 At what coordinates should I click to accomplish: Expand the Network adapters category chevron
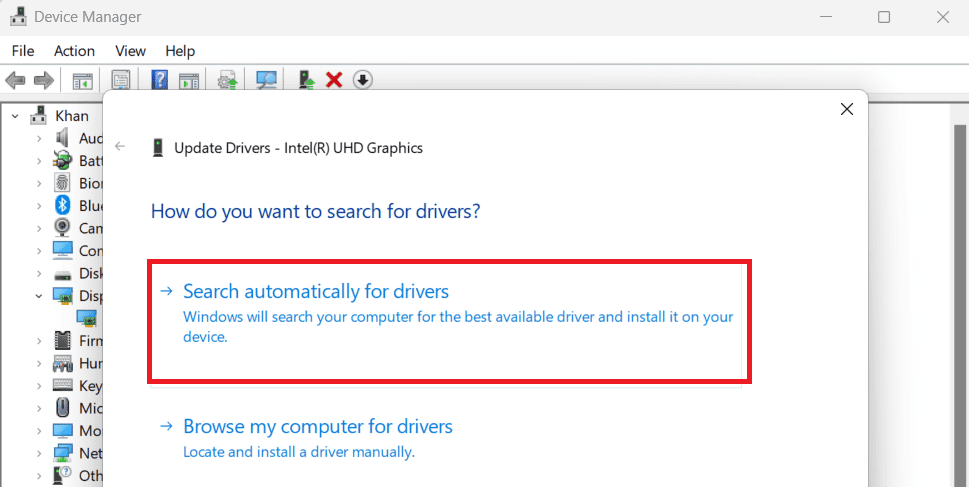coord(39,453)
